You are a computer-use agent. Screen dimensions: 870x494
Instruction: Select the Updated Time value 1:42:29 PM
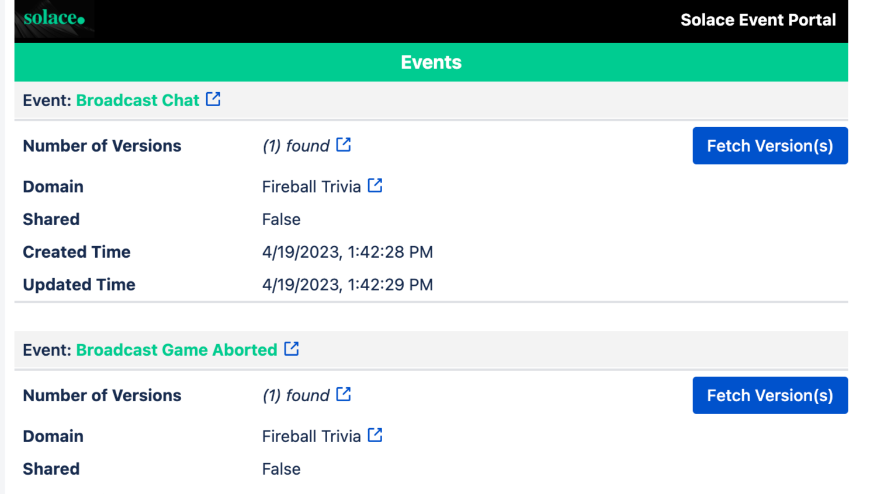click(347, 285)
